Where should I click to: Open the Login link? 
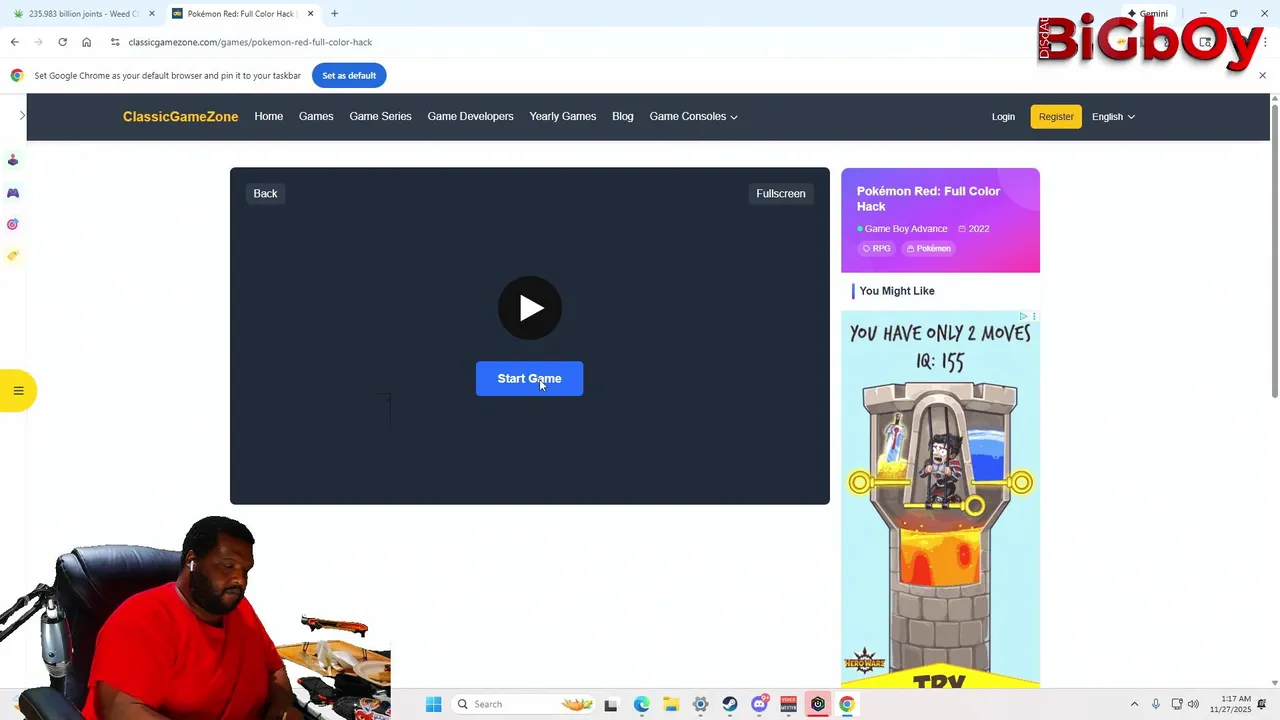pyautogui.click(x=1003, y=116)
